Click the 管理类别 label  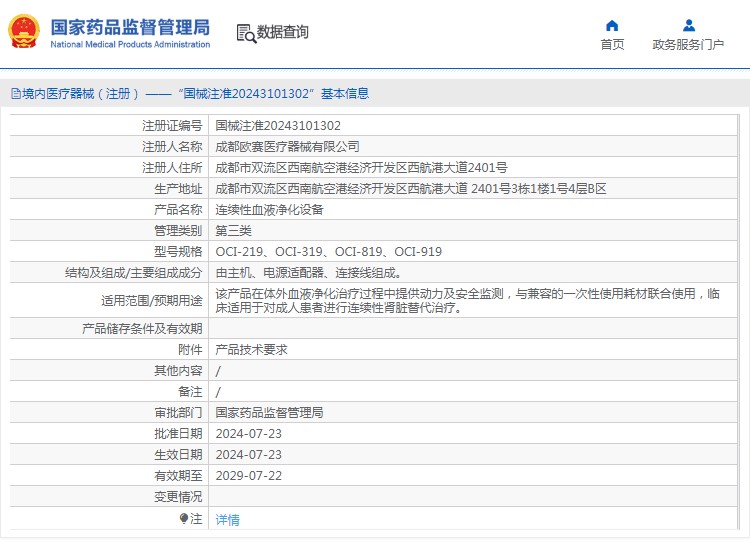(178, 231)
